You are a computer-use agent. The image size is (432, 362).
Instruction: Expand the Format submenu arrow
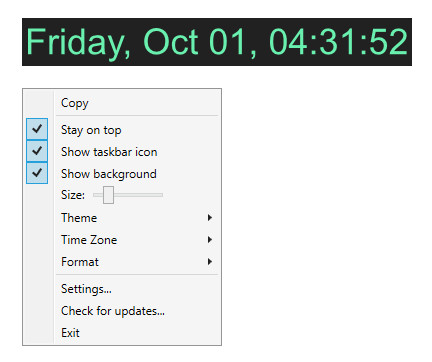(210, 262)
